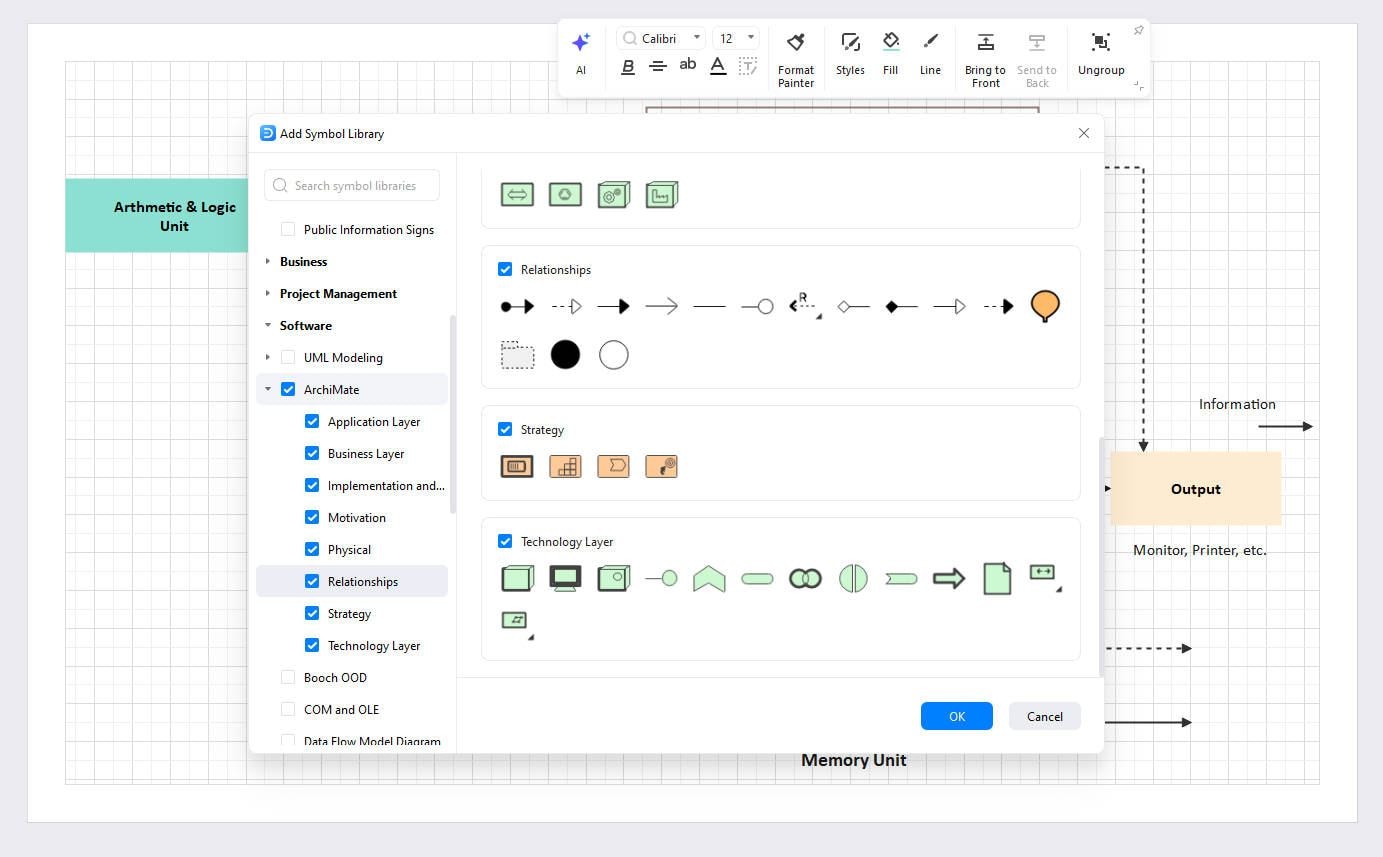Activate the Format Painter tool
Viewport: 1383px width, 857px height.
[796, 59]
